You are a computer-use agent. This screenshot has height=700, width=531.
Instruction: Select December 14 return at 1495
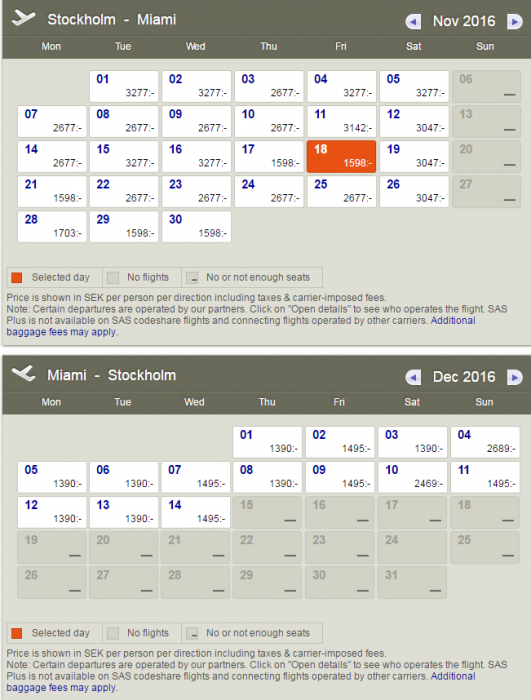tap(196, 512)
